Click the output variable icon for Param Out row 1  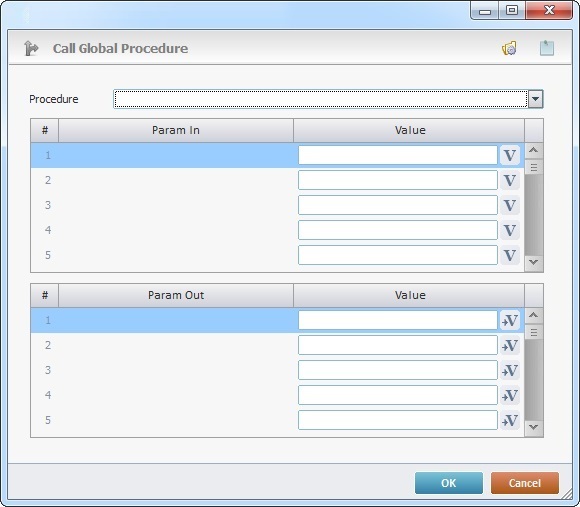pyautogui.click(x=510, y=320)
